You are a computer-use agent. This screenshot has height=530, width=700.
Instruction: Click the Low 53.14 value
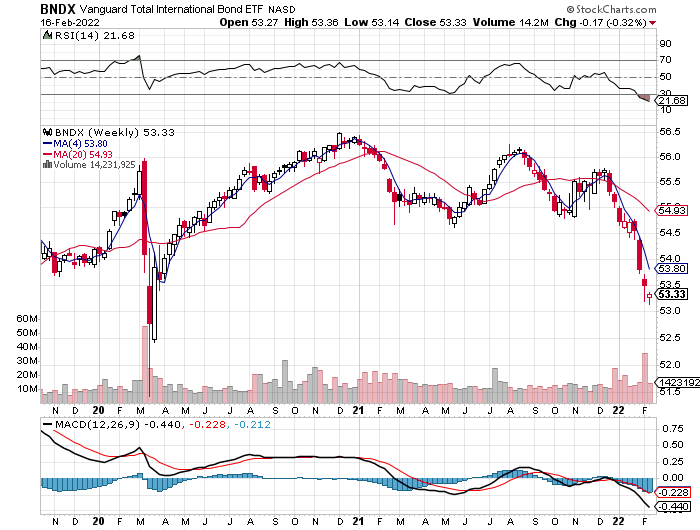pyautogui.click(x=371, y=22)
